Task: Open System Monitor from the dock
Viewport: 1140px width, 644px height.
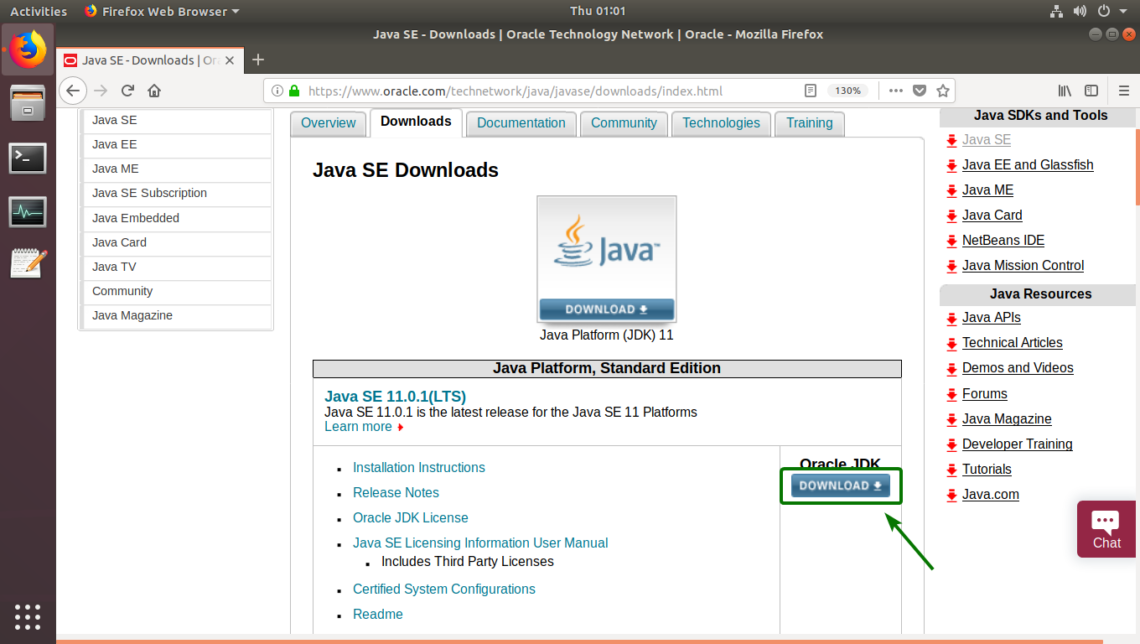Action: [28, 212]
